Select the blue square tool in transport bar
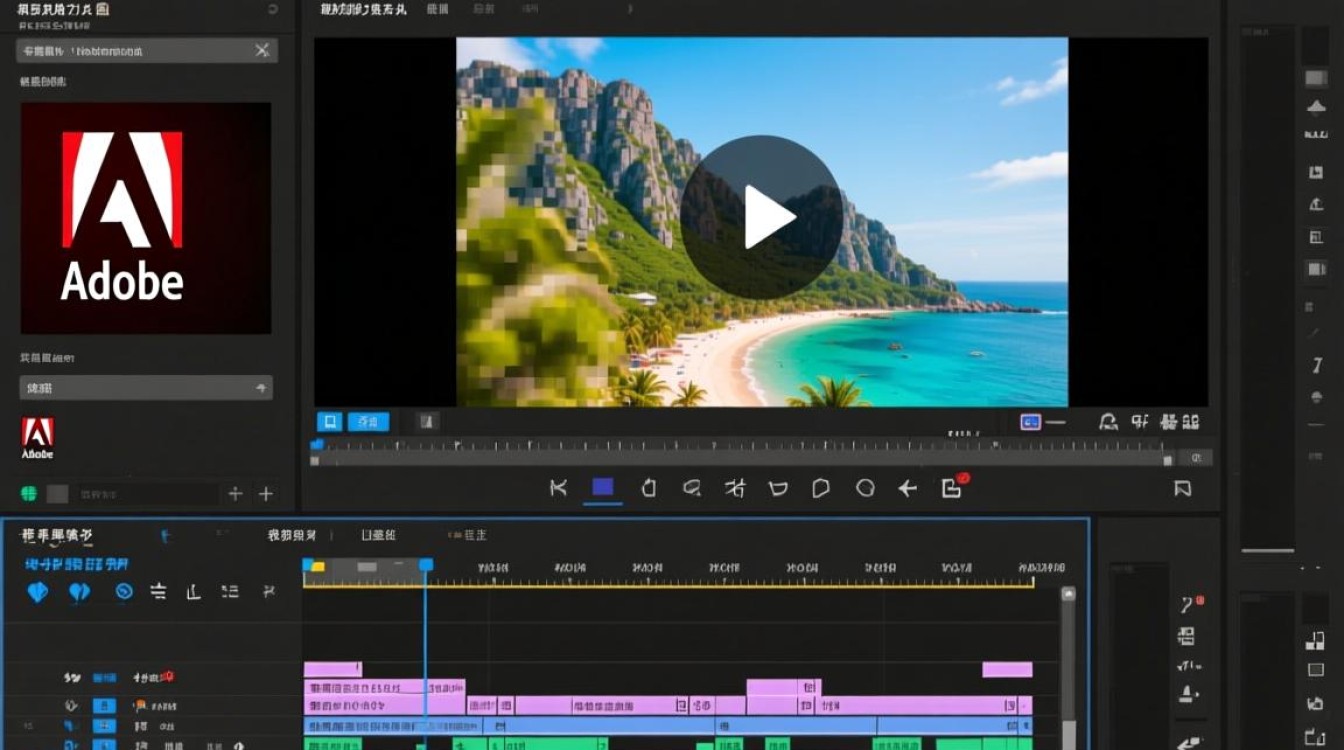 click(602, 487)
